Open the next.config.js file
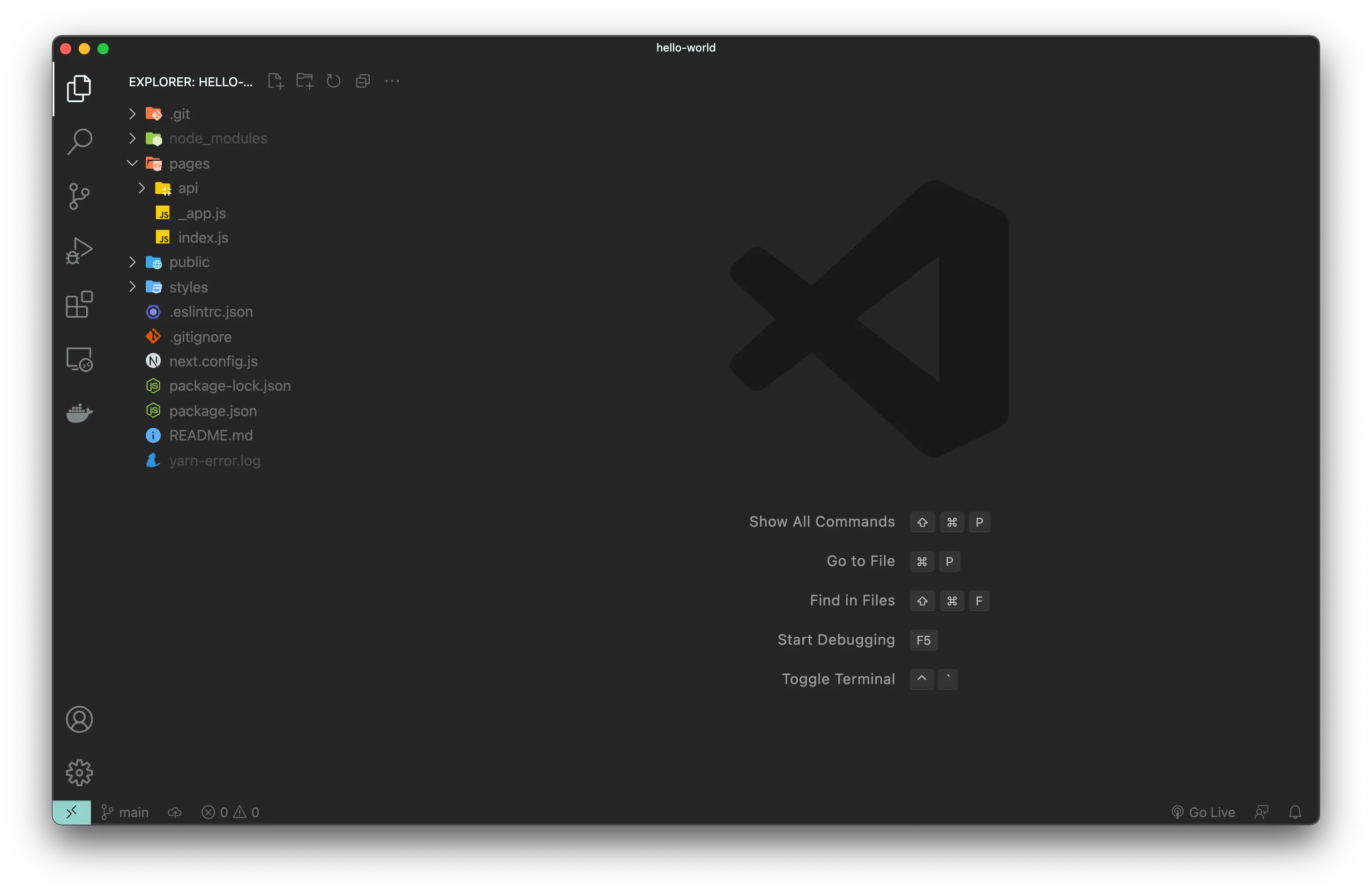This screenshot has height=894, width=1372. [213, 361]
